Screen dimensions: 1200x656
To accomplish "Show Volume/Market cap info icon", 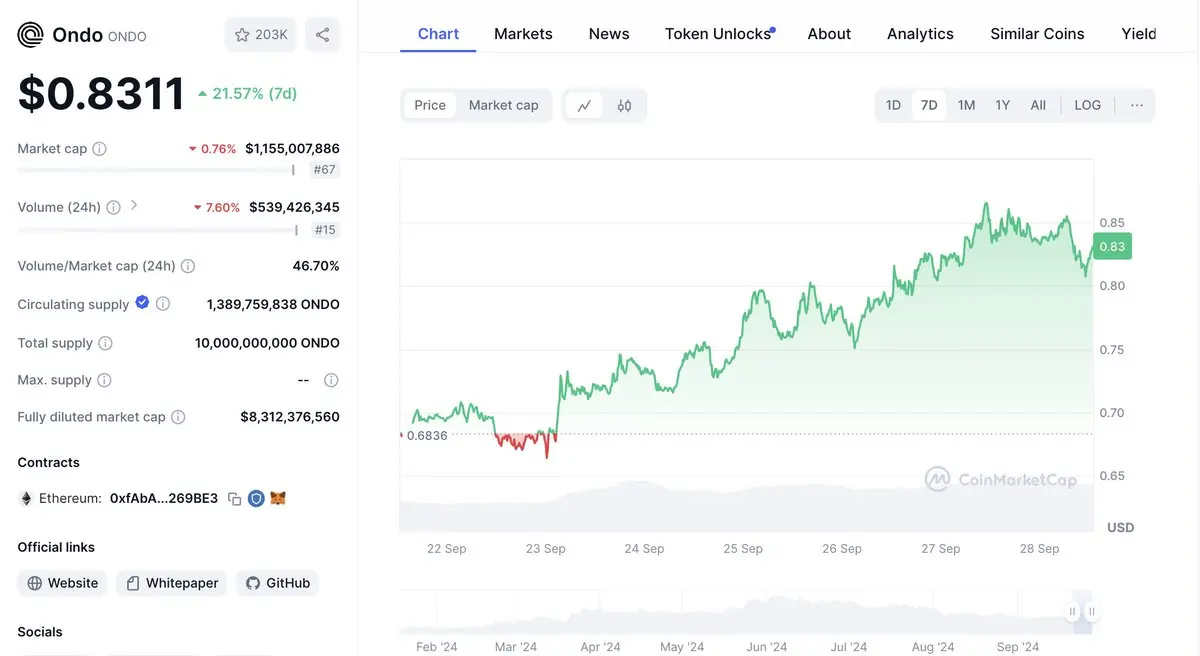I will 188,266.
